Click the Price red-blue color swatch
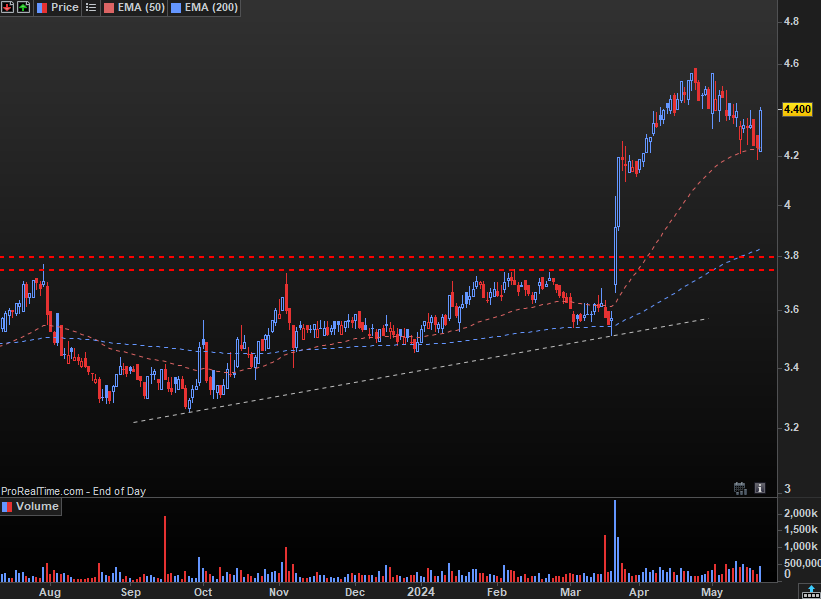821x599 pixels. tap(42, 8)
